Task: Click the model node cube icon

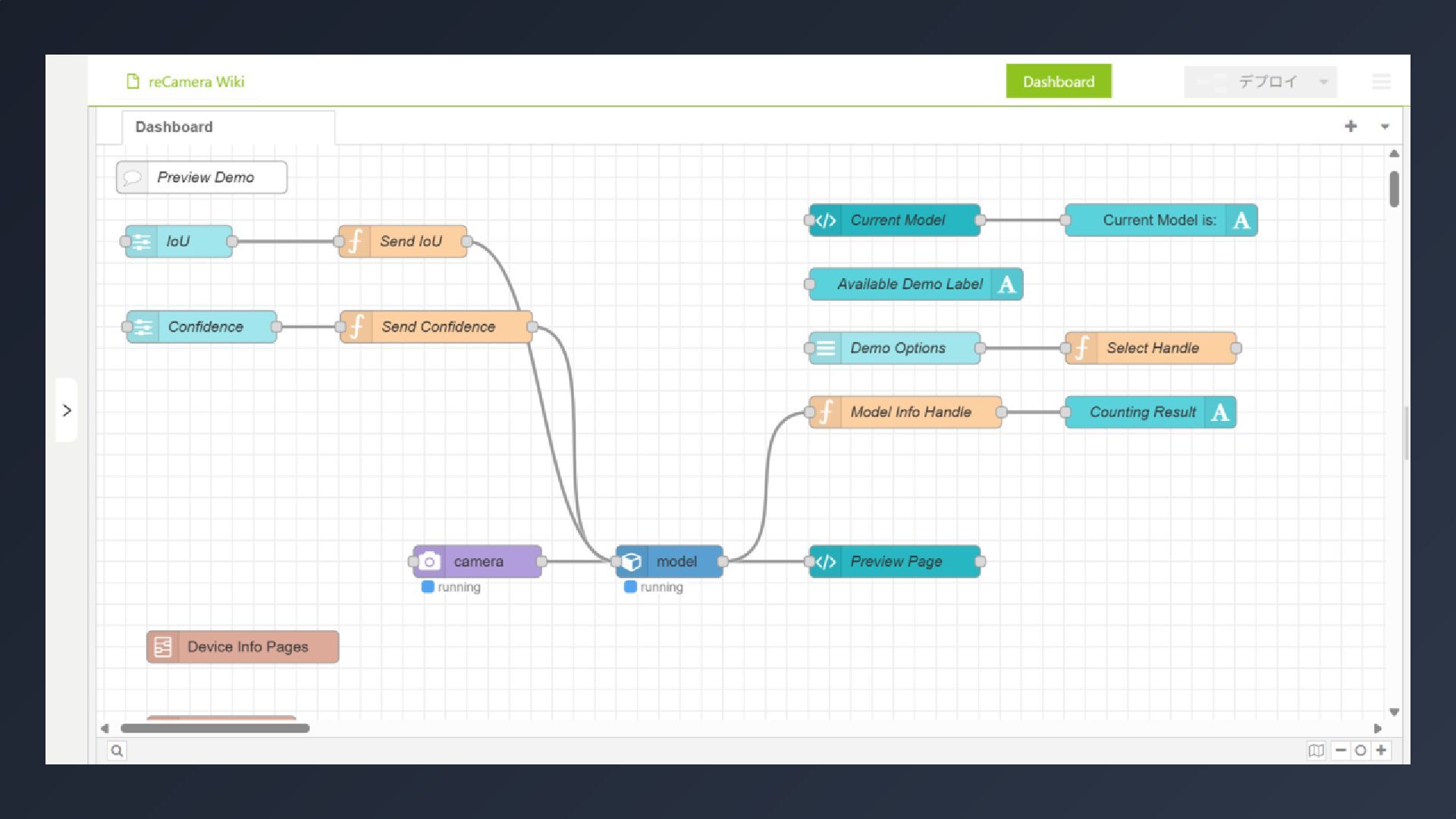Action: click(632, 562)
